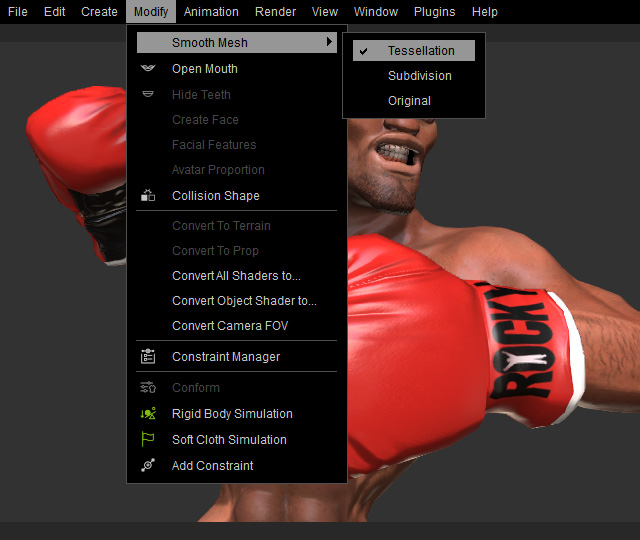Viewport: 640px width, 540px height.
Task: Select the checked Tessellation smoothing option
Action: [420, 51]
